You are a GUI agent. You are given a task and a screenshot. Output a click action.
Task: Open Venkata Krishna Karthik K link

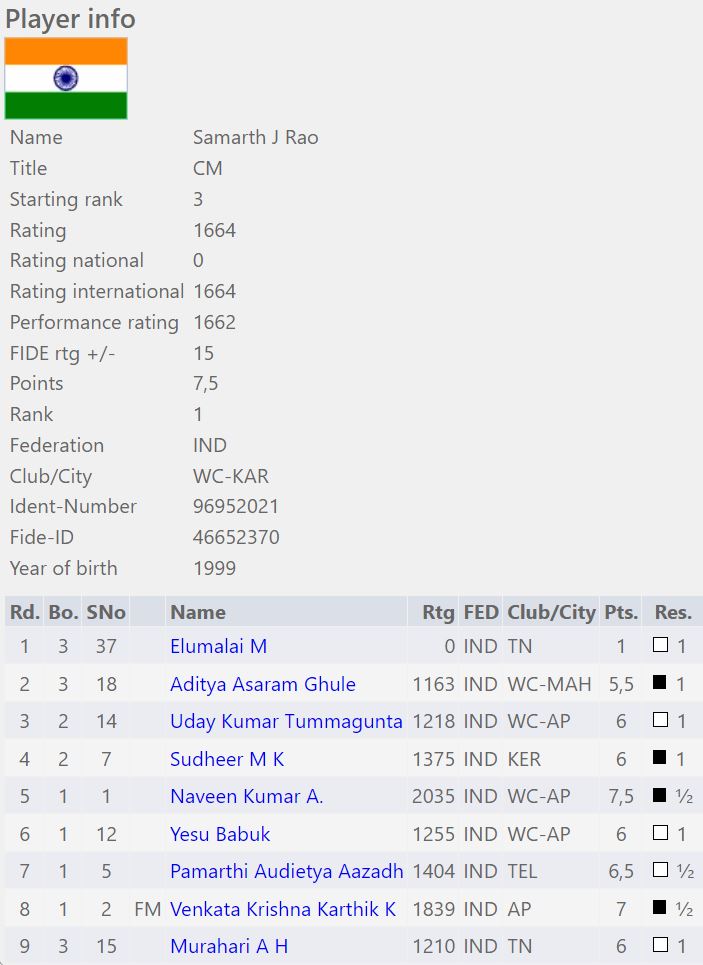[283, 909]
